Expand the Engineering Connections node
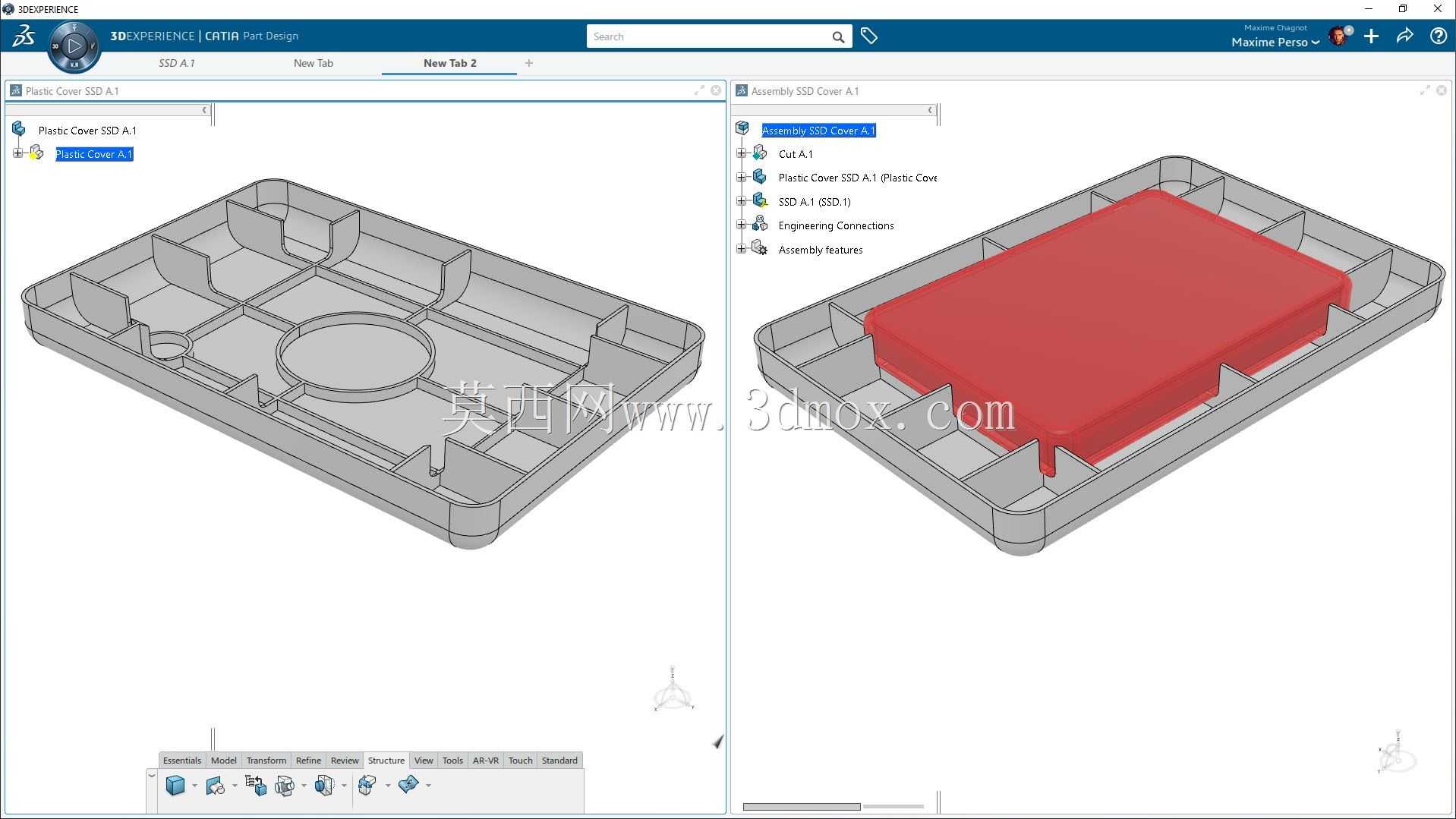 tap(742, 225)
